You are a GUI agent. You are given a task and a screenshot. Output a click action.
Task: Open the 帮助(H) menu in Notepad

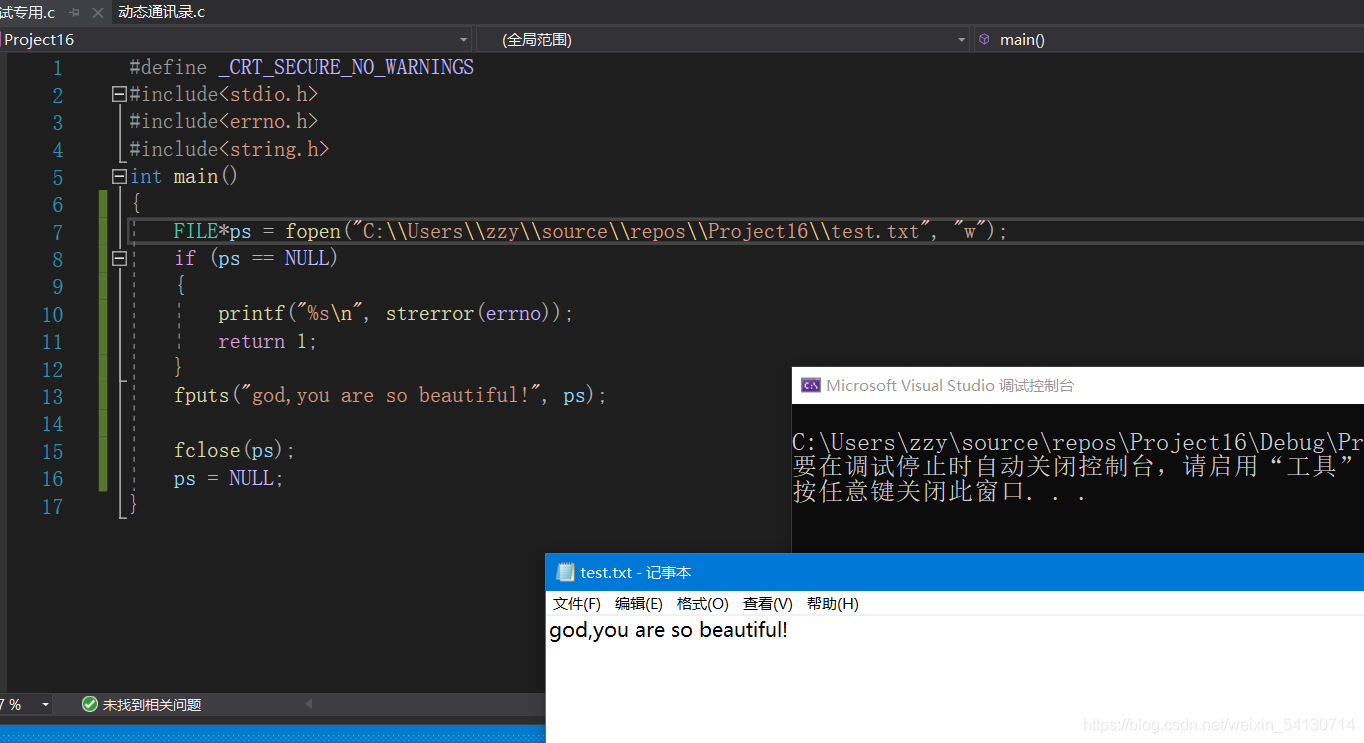click(833, 604)
